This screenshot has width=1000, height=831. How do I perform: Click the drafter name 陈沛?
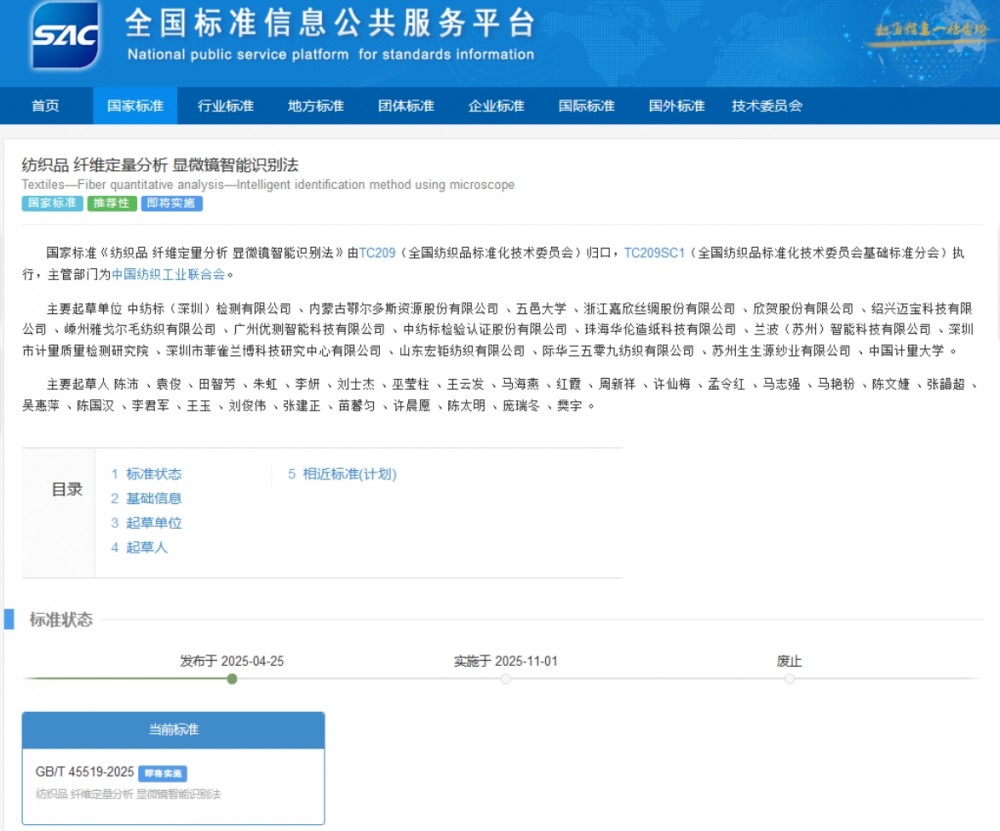(x=126, y=384)
